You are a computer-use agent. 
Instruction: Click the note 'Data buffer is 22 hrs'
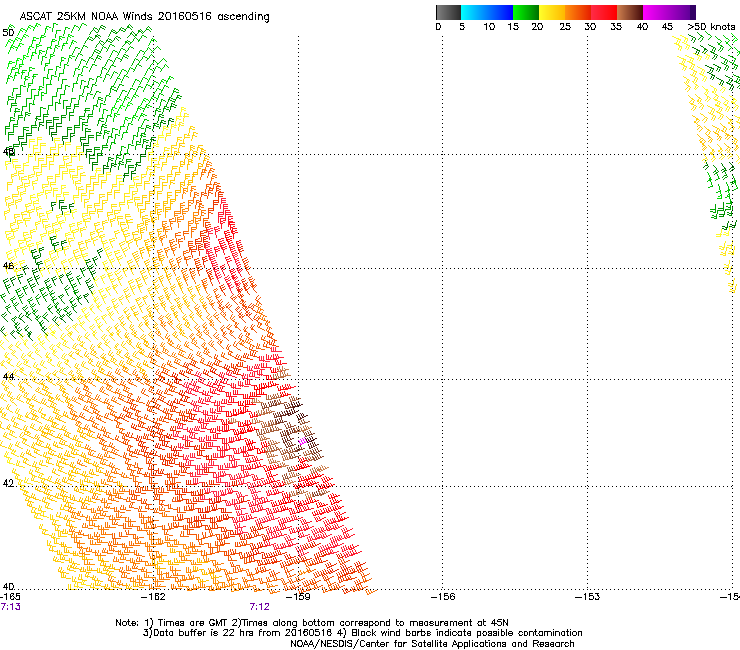point(204,633)
